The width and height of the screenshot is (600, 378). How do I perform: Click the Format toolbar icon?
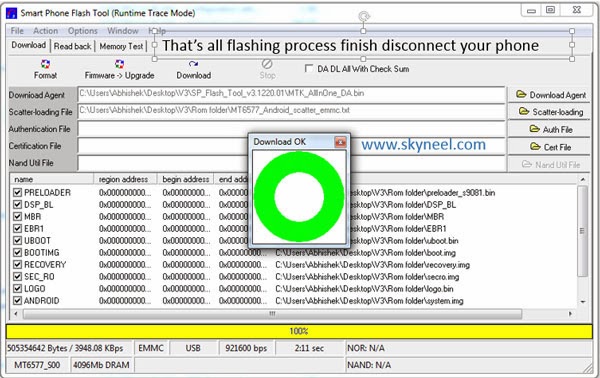click(45, 64)
